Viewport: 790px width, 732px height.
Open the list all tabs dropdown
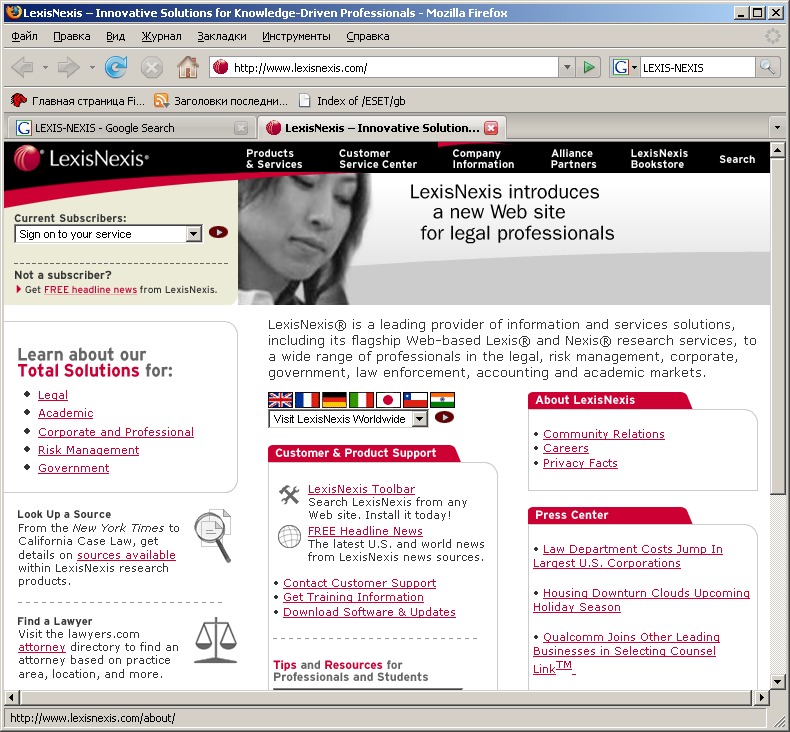click(x=777, y=128)
